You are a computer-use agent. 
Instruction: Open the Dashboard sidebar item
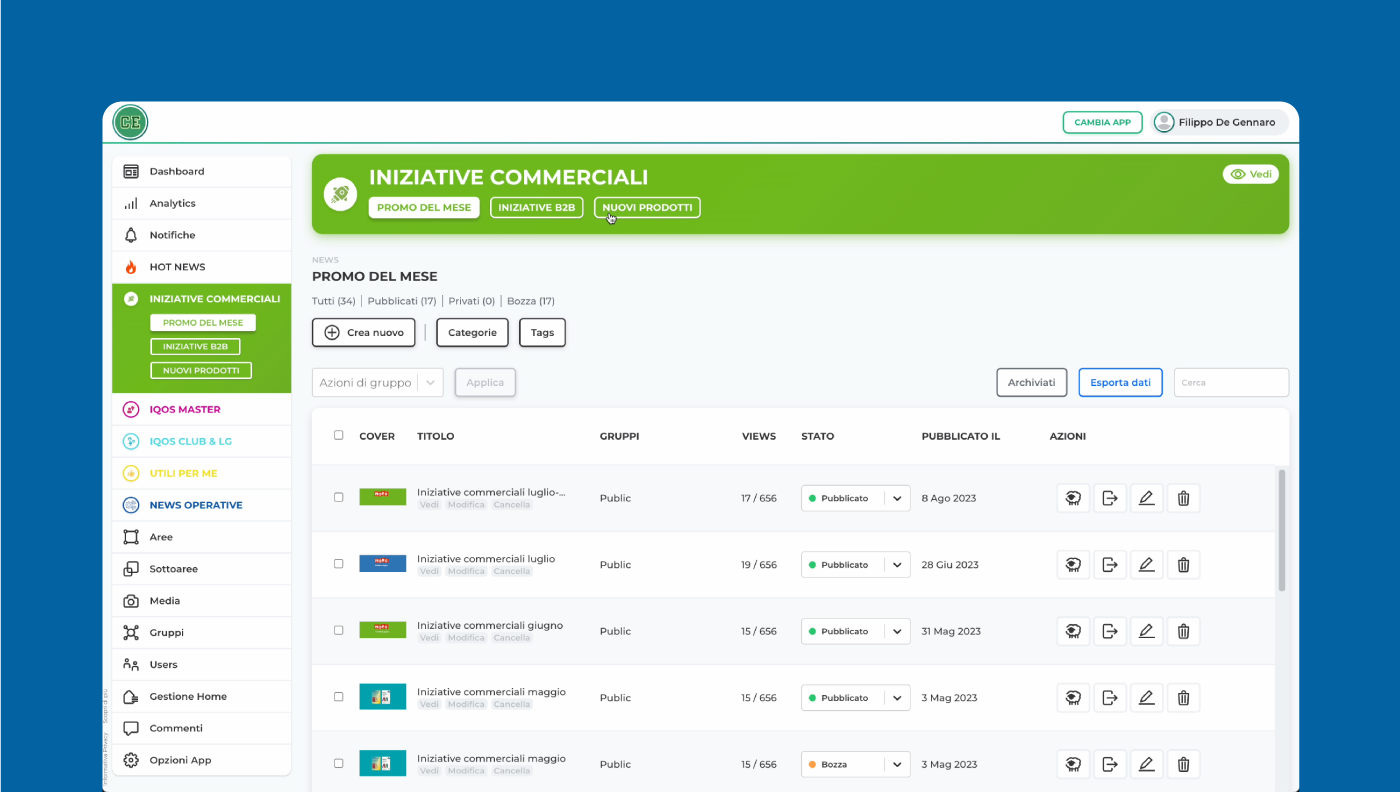point(201,171)
